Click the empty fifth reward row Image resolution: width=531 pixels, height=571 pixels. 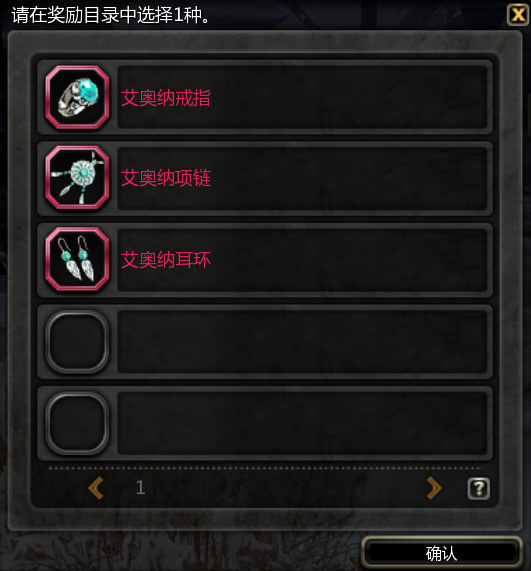click(x=265, y=423)
